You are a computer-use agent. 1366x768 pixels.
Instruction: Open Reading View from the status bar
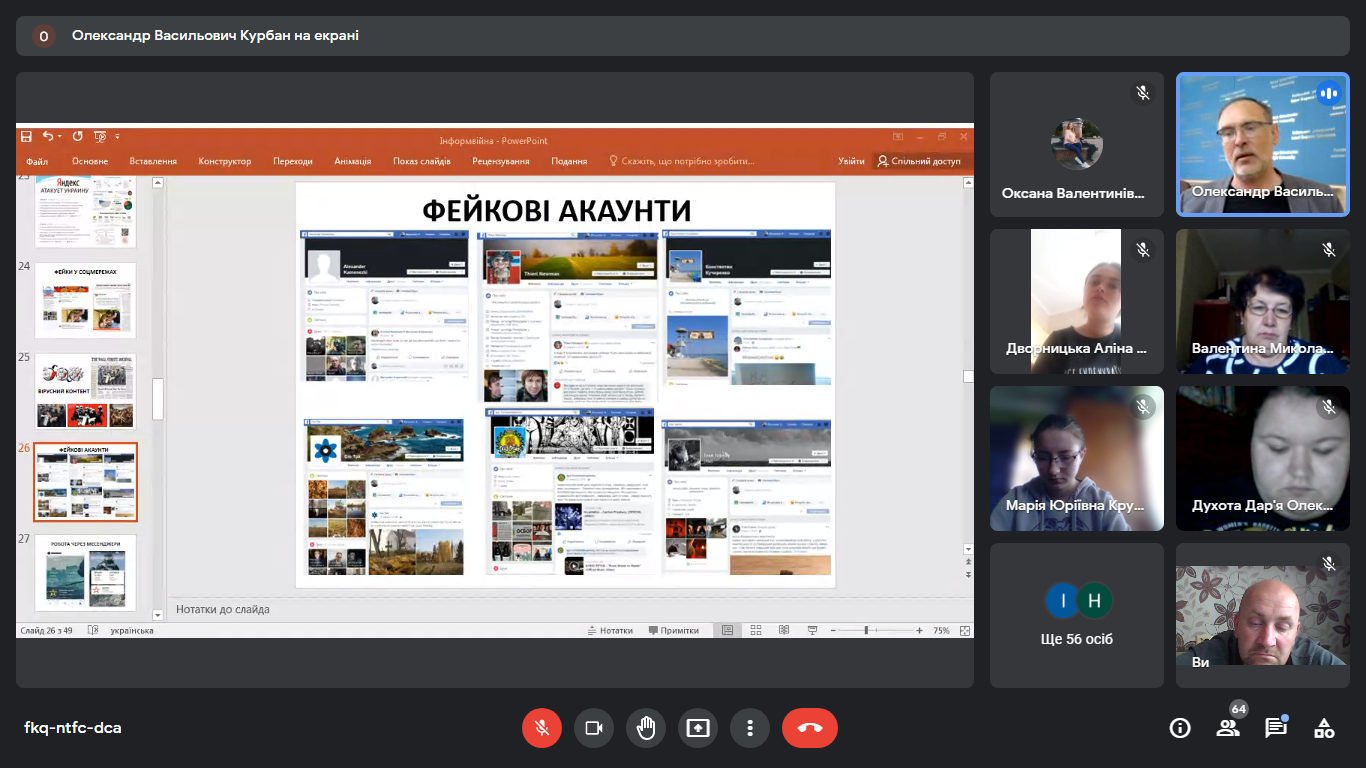click(x=782, y=630)
